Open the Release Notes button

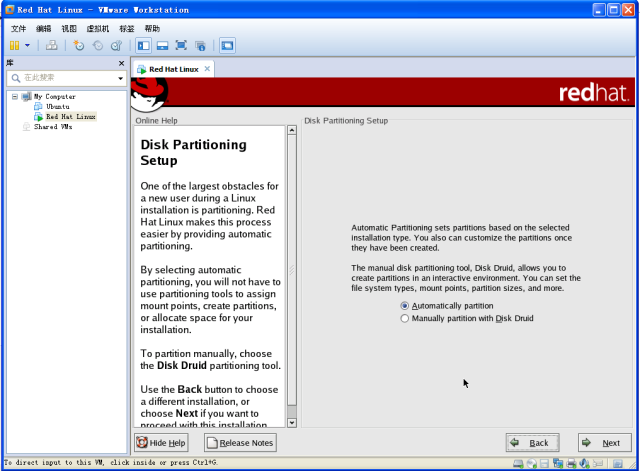pyautogui.click(x=240, y=443)
